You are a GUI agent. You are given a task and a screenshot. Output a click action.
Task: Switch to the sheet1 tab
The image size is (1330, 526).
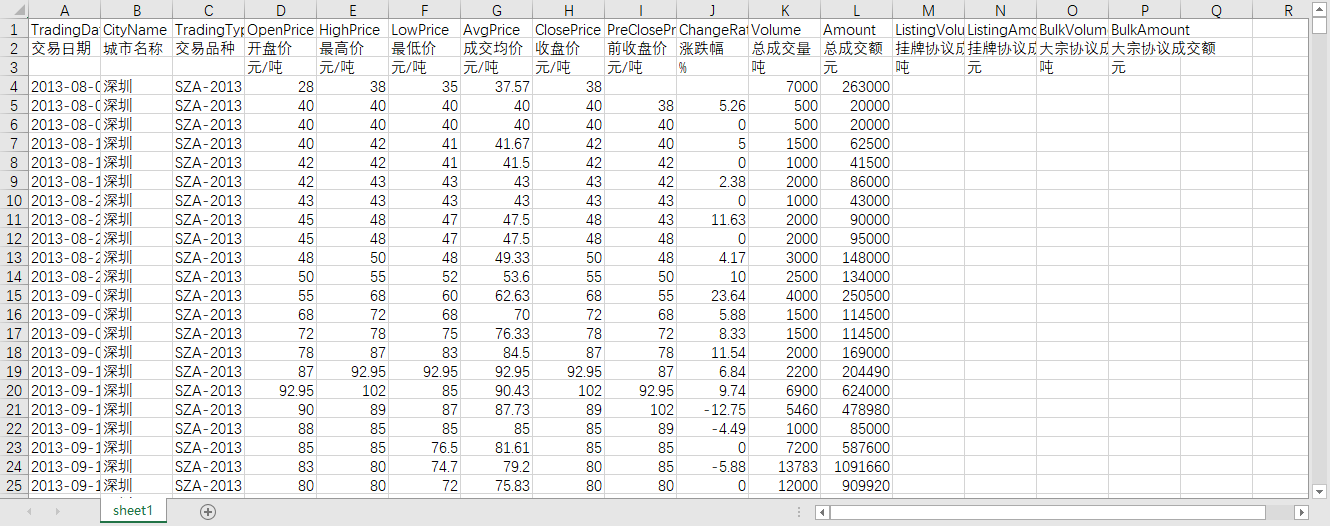[x=133, y=511]
